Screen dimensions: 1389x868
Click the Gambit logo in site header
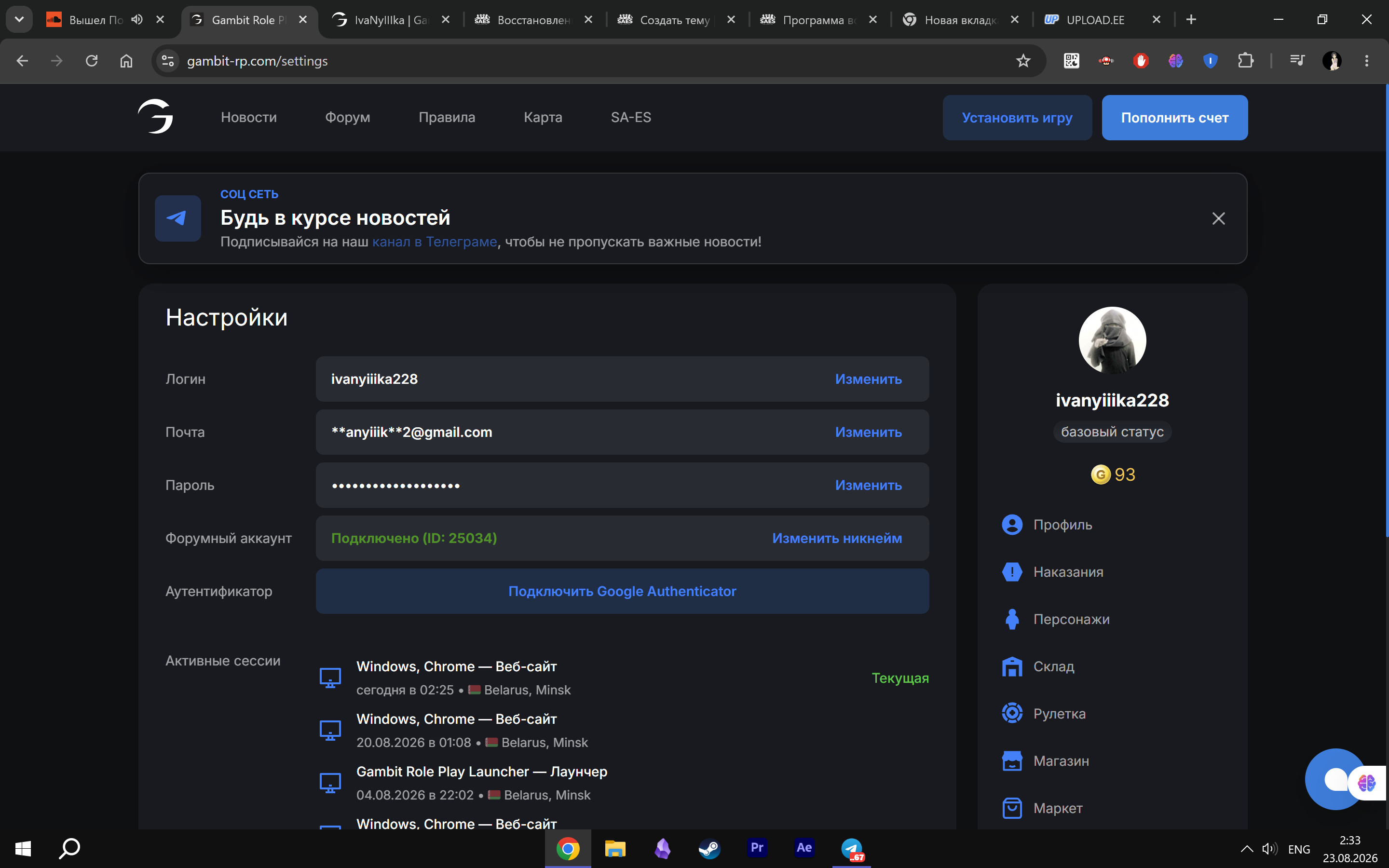click(x=156, y=117)
